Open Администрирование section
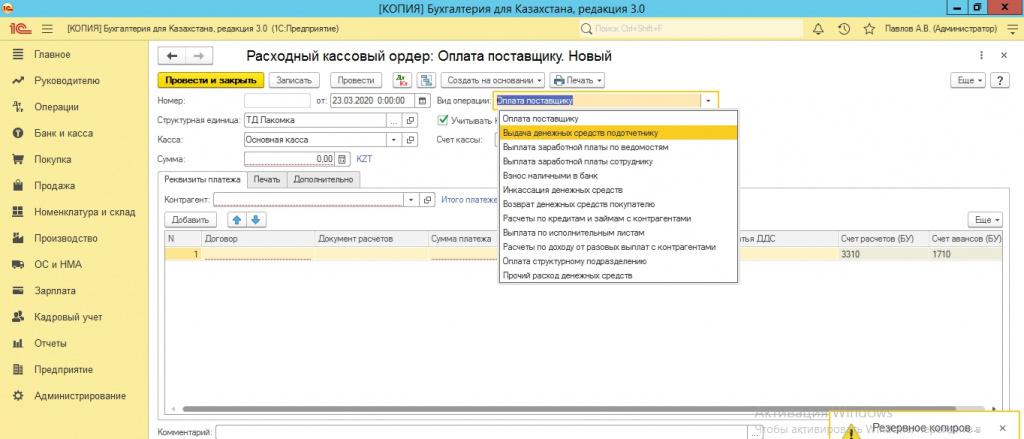1024x439 pixels. (80, 396)
